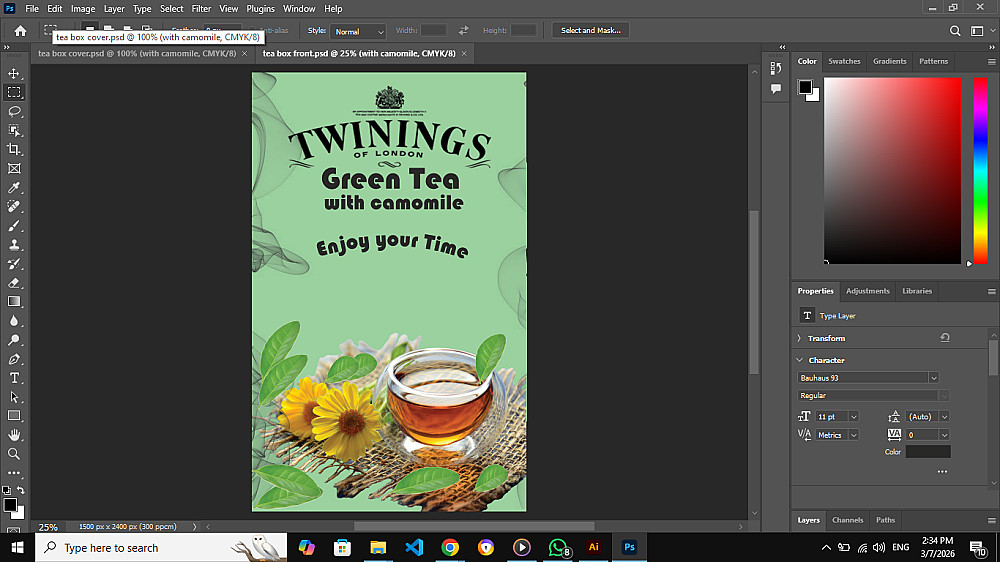Click the Home icon in options bar

[x=20, y=31]
